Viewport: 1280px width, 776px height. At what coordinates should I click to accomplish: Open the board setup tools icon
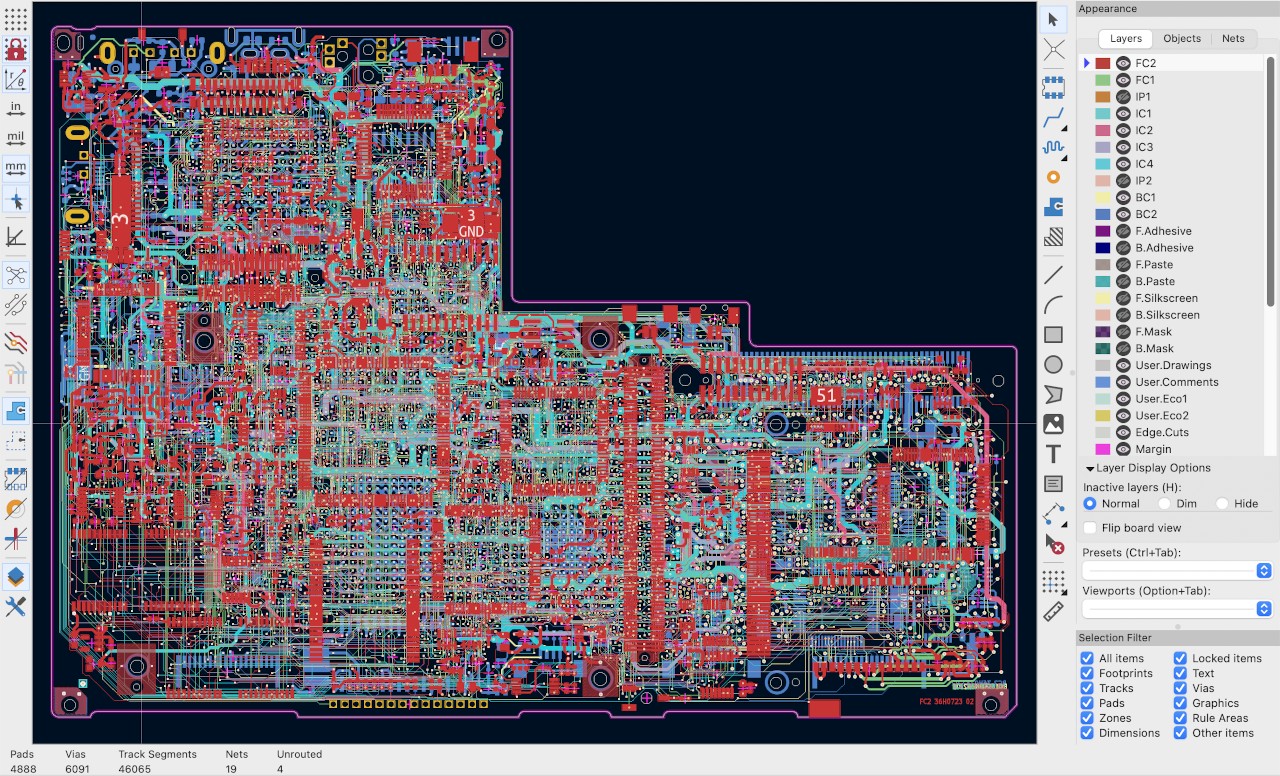click(15, 606)
